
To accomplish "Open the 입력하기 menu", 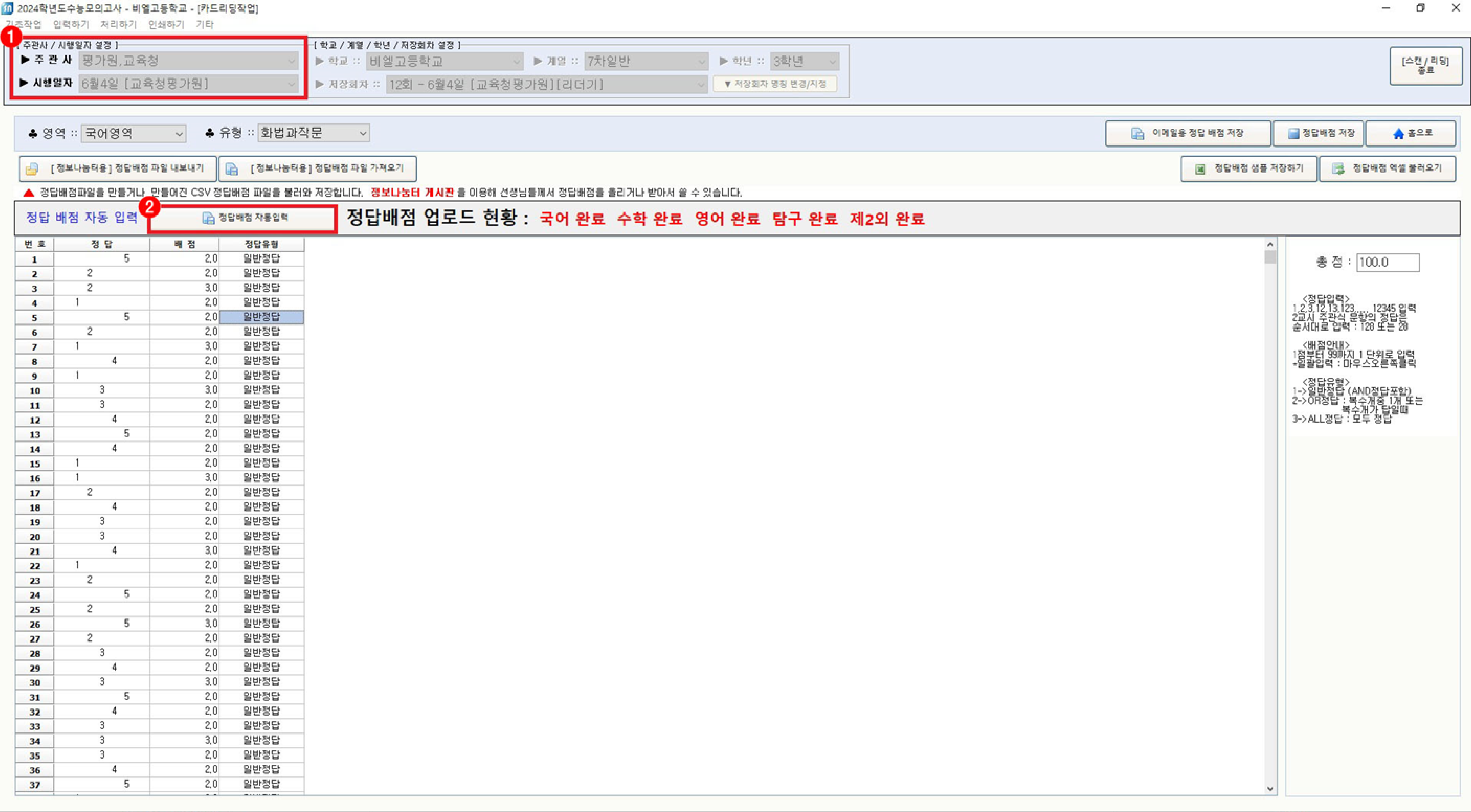I will [x=71, y=25].
